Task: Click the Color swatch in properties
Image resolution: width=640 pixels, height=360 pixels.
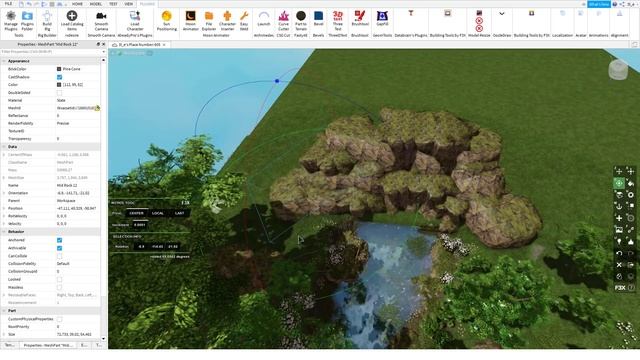Action: (59, 85)
